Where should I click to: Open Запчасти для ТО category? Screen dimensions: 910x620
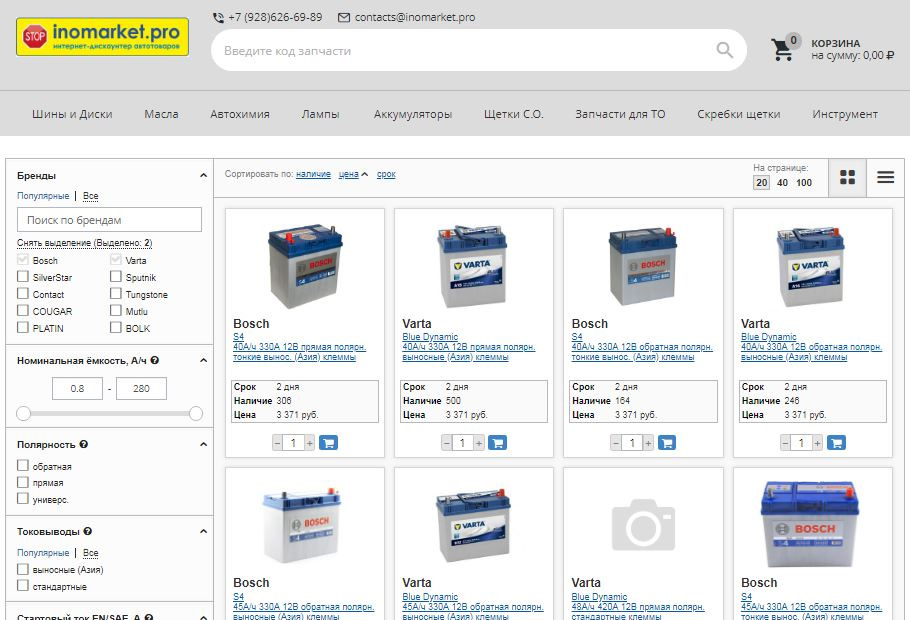pos(620,114)
